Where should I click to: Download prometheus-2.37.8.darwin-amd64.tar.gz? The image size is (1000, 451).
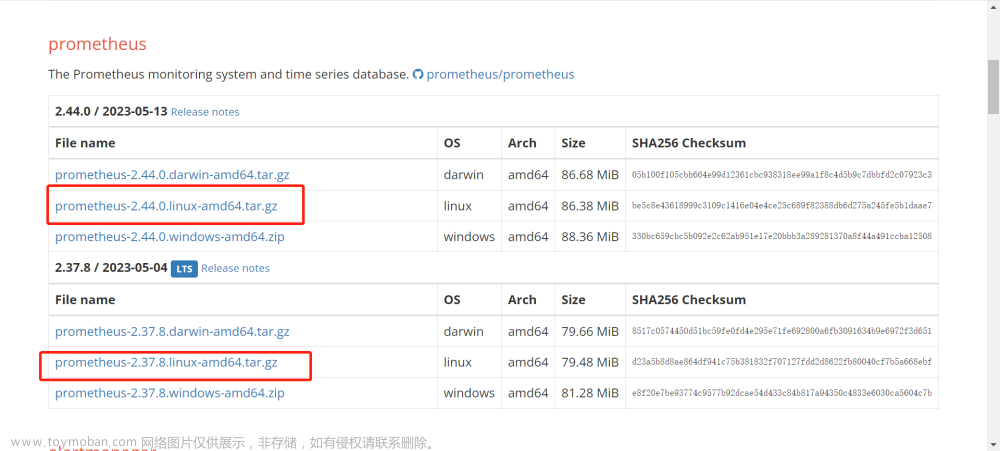(x=172, y=332)
